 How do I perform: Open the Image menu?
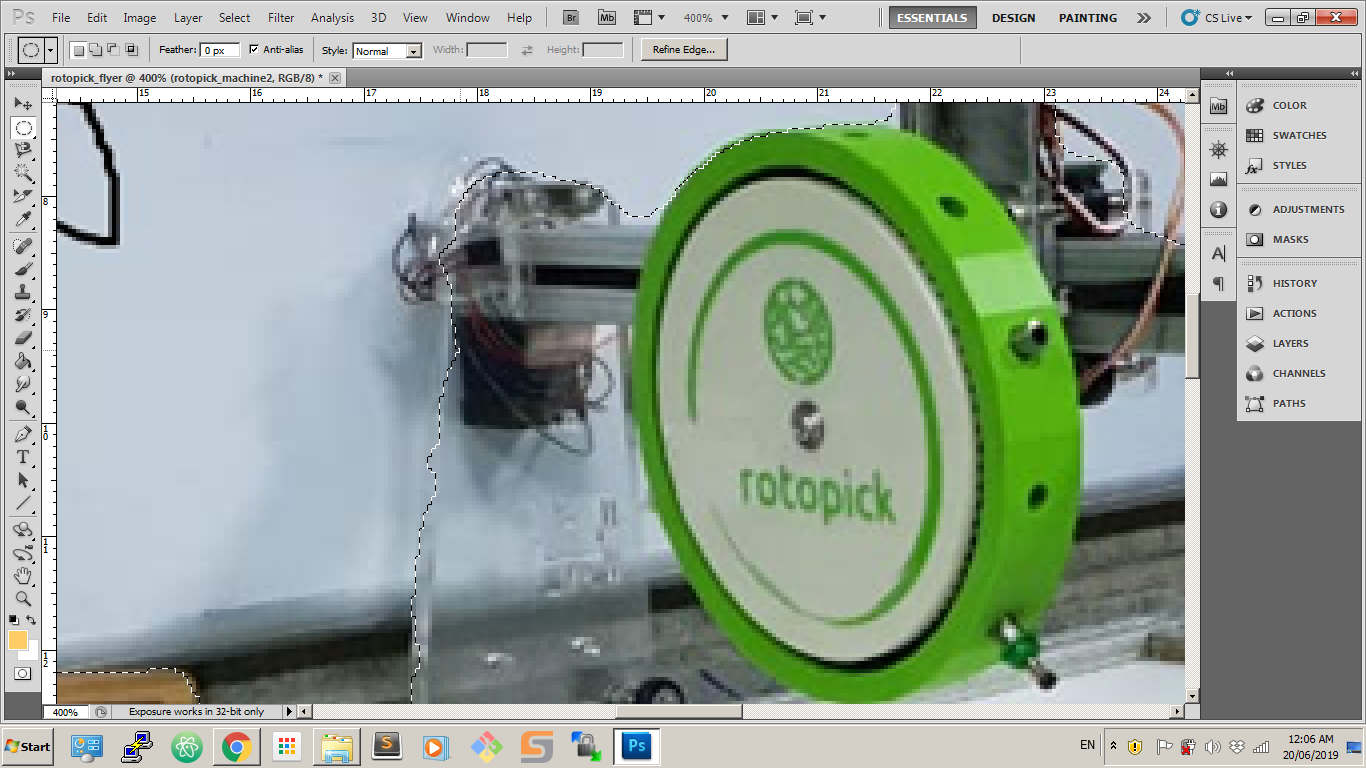pos(139,18)
